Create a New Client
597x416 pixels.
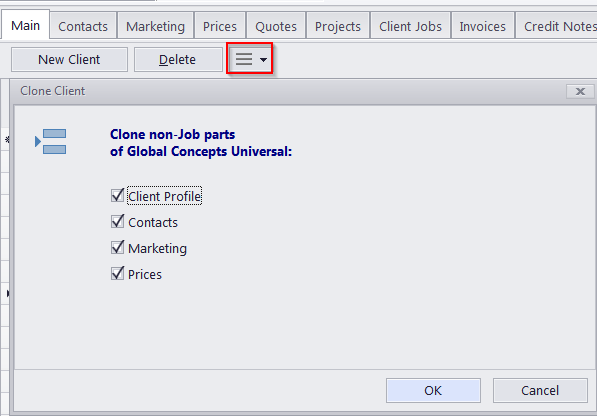click(69, 59)
